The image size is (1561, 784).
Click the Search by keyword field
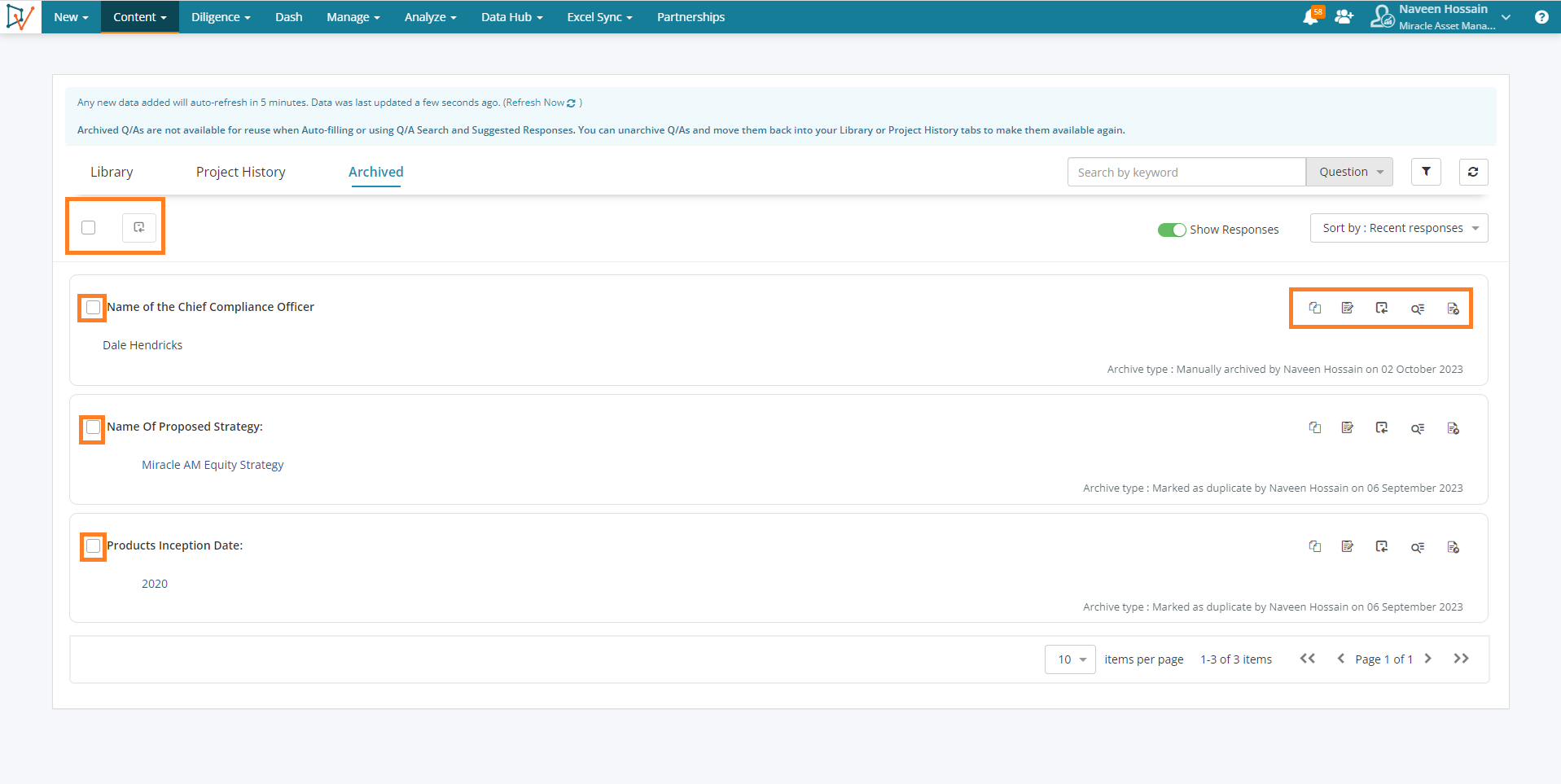[1186, 172]
